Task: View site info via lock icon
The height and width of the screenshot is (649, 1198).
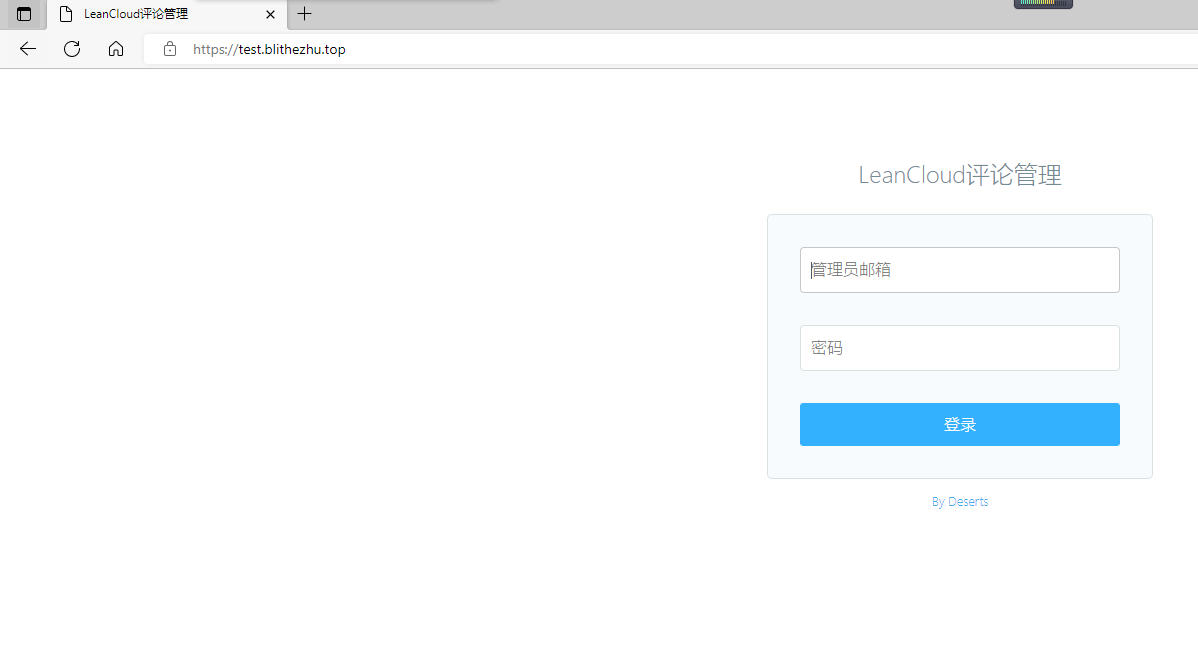Action: pos(170,49)
